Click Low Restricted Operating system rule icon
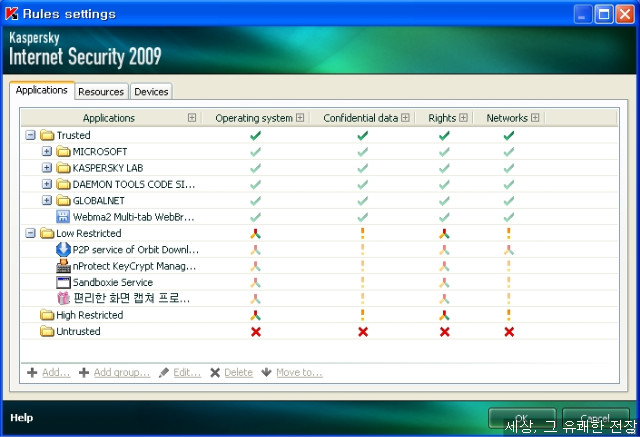The width and height of the screenshot is (640, 437). pos(256,234)
